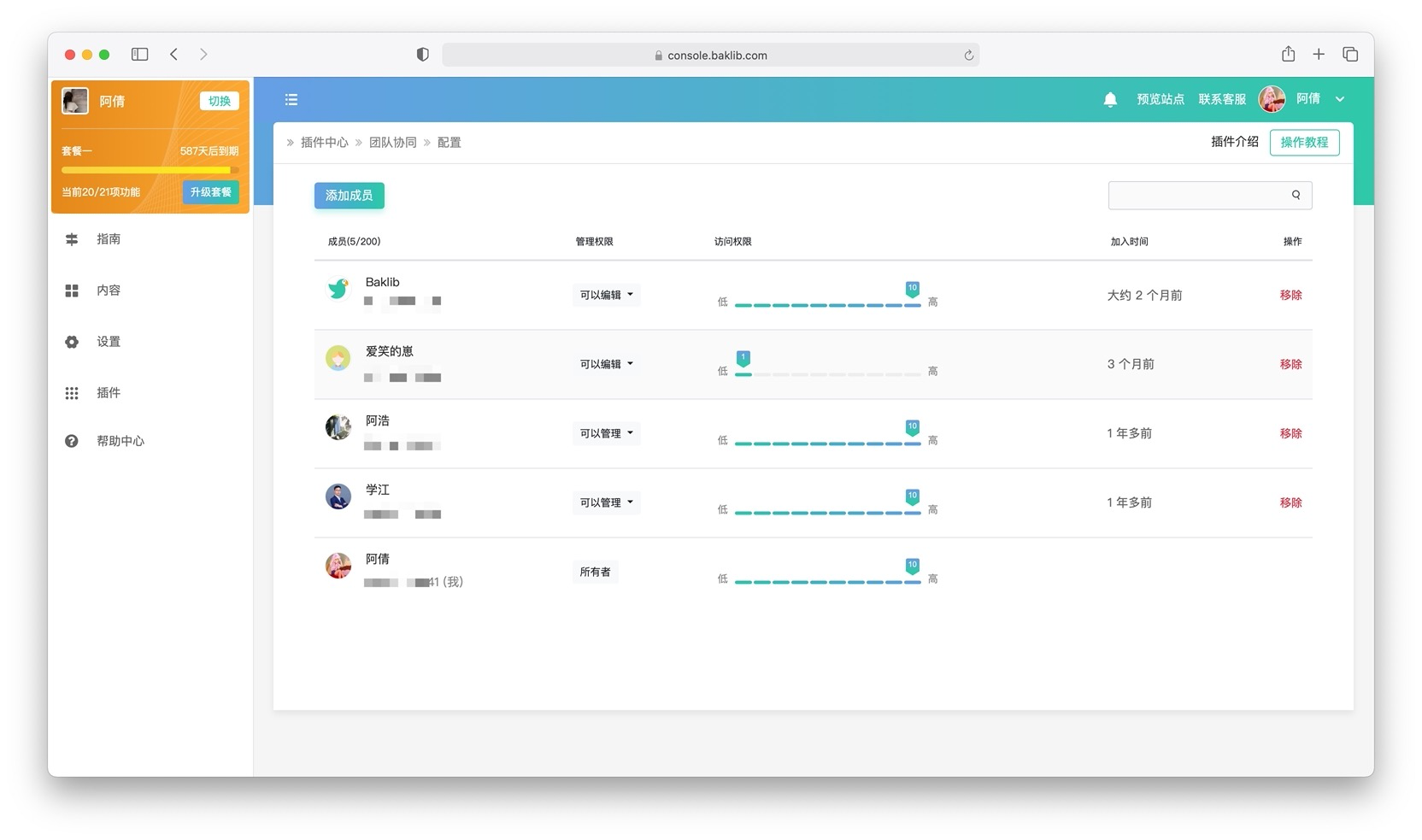Toggle the sidebar collapse list icon

click(291, 100)
